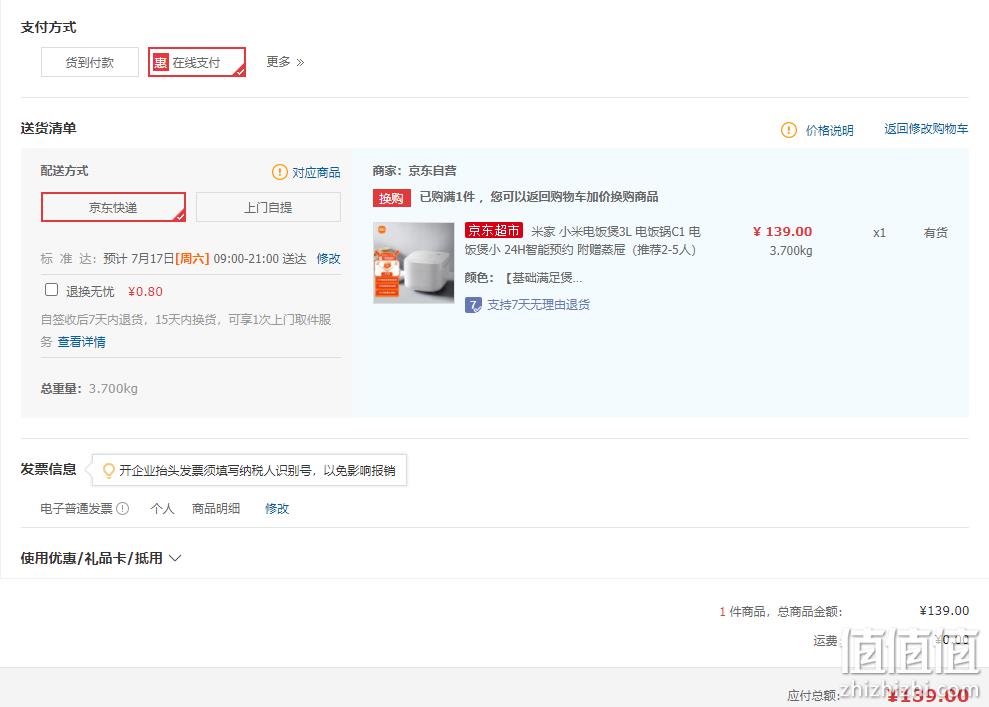Click the lightbulb tip icon
The height and width of the screenshot is (707, 989).
coord(108,470)
